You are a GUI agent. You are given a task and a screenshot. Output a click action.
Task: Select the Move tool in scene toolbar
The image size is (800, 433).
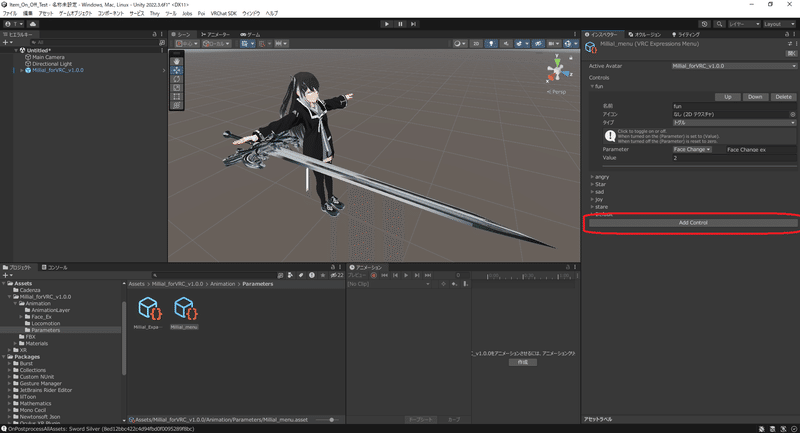[x=177, y=70]
